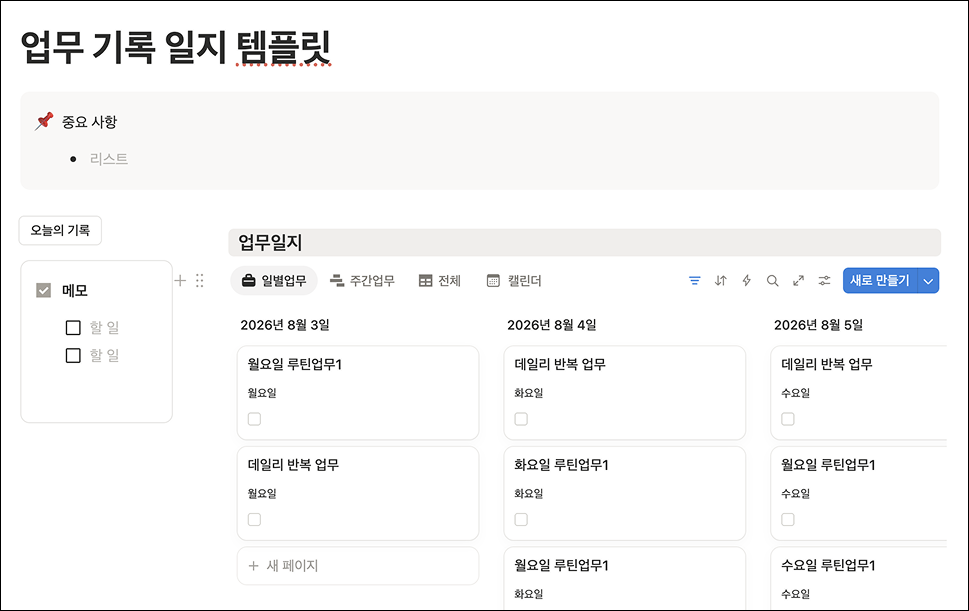
Task: Open the 전체 table view tab
Action: [440, 280]
